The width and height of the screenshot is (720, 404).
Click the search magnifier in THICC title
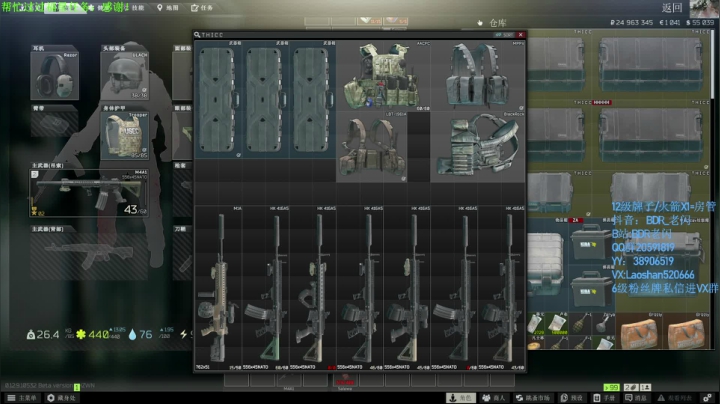197,34
